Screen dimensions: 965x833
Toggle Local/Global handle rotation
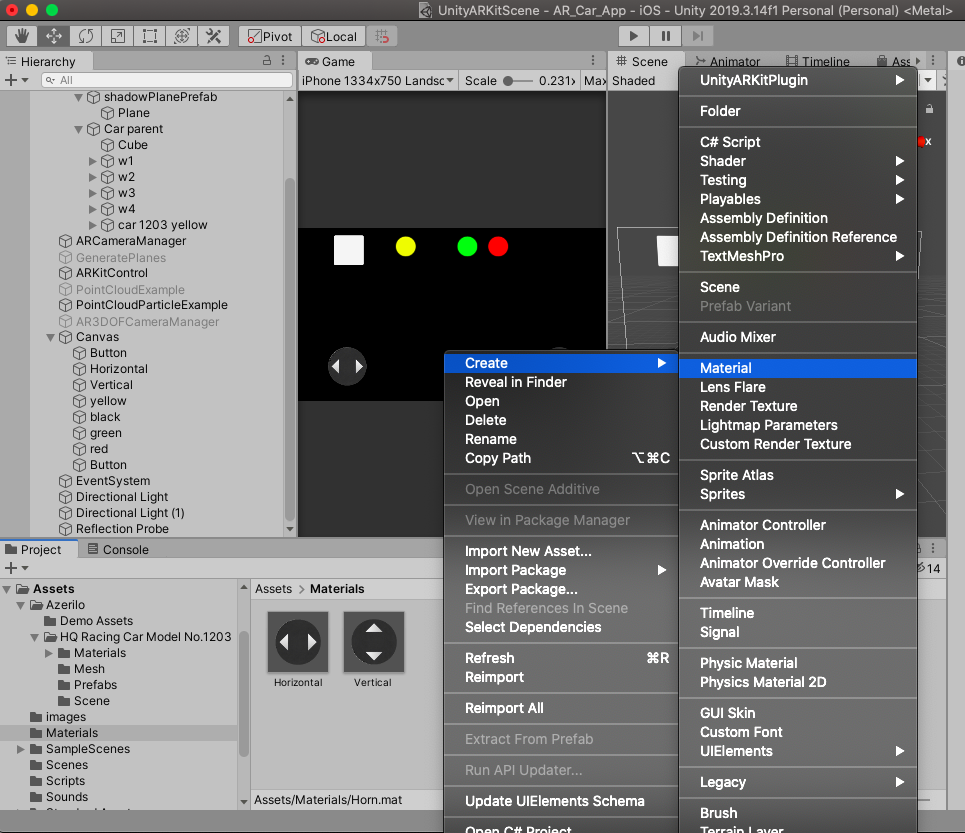(x=333, y=36)
